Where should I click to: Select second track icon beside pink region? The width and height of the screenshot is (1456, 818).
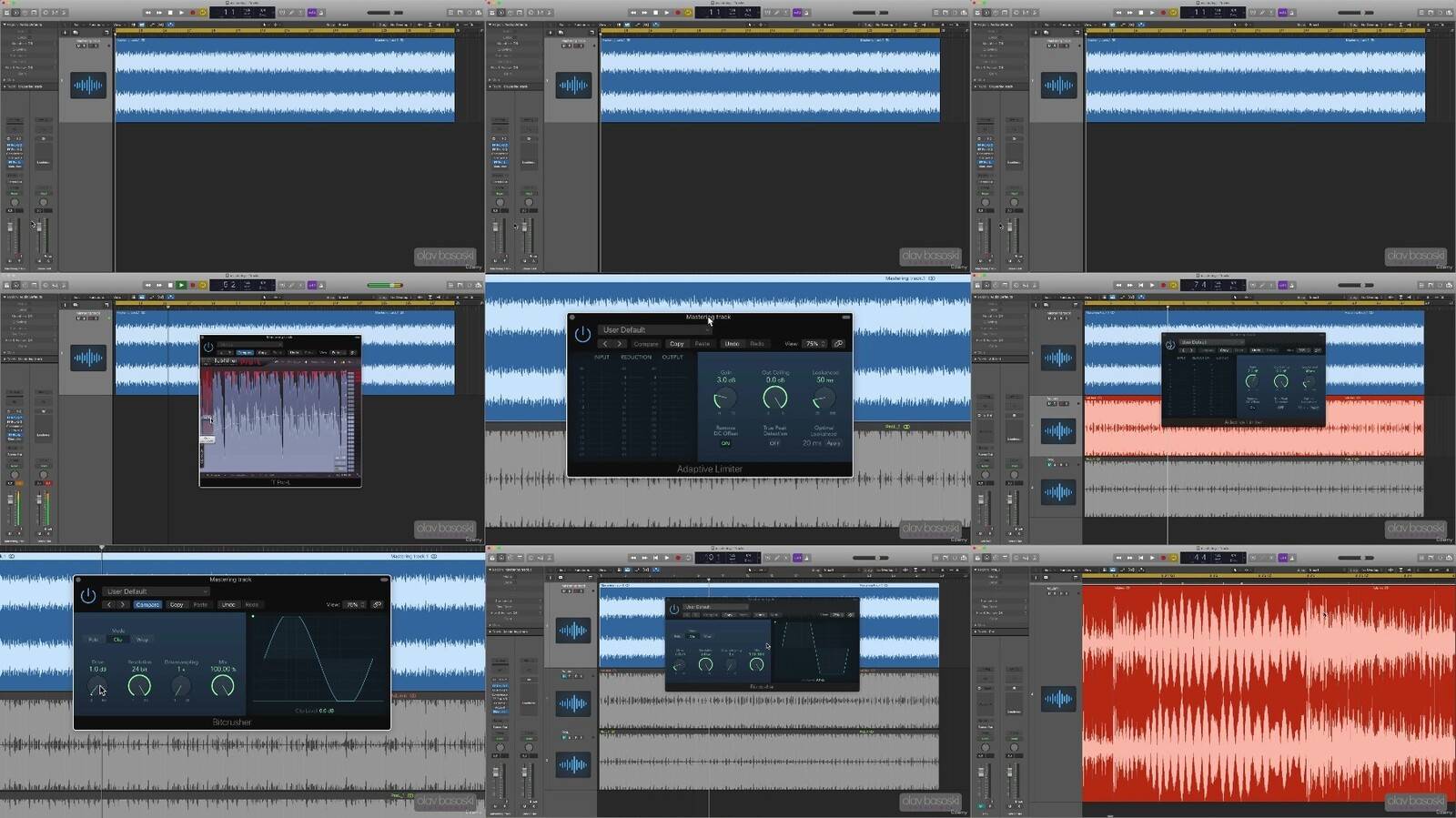(x=1058, y=430)
